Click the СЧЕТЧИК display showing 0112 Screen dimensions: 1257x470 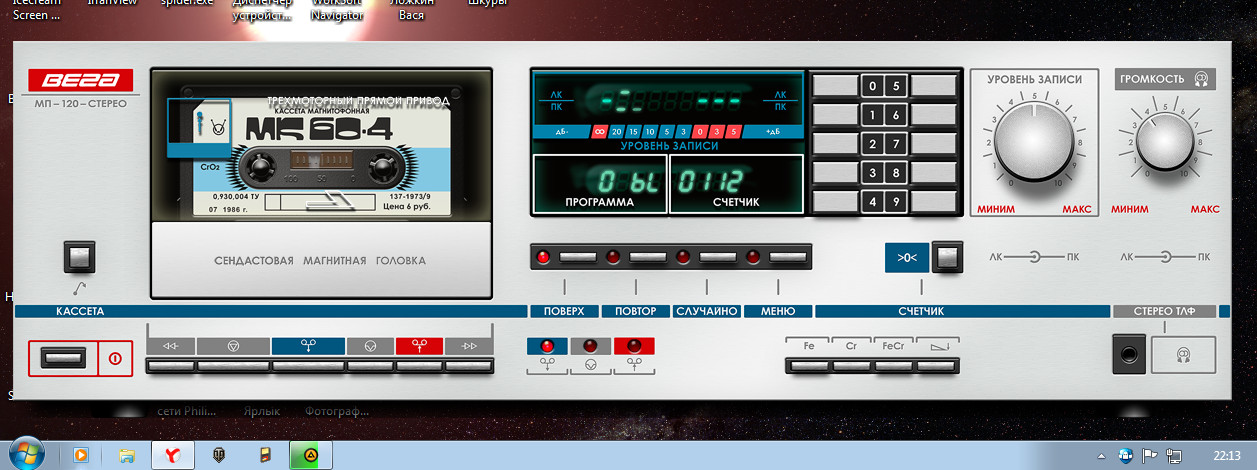click(x=736, y=184)
